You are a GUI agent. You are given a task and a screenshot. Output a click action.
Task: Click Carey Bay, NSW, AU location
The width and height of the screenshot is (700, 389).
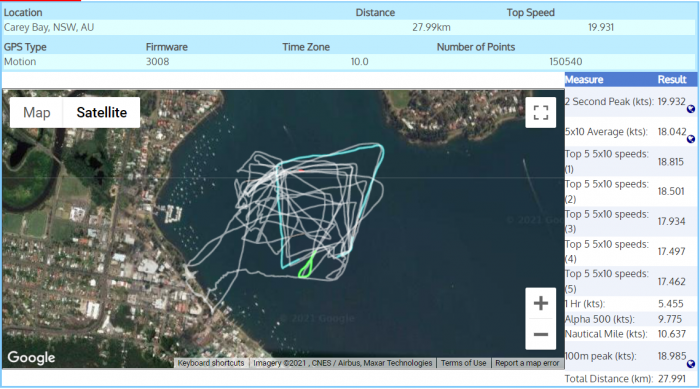[49, 27]
